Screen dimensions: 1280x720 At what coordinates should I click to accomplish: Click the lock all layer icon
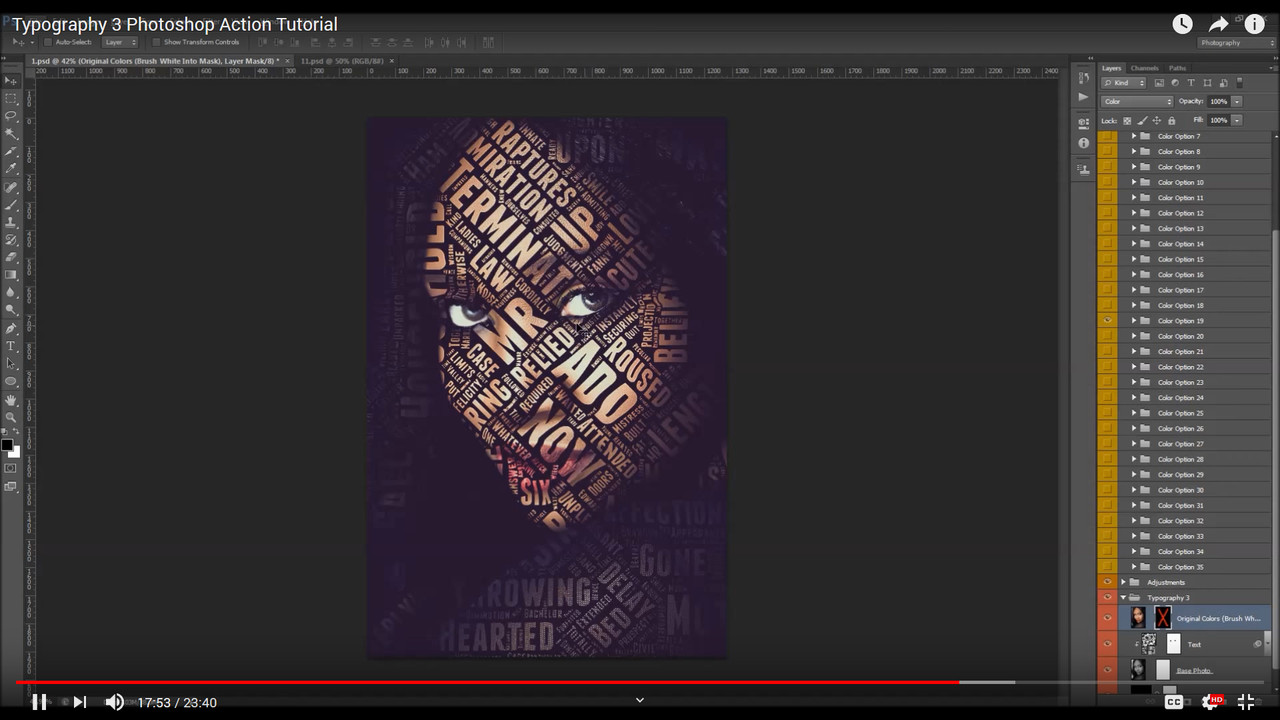[1172, 121]
